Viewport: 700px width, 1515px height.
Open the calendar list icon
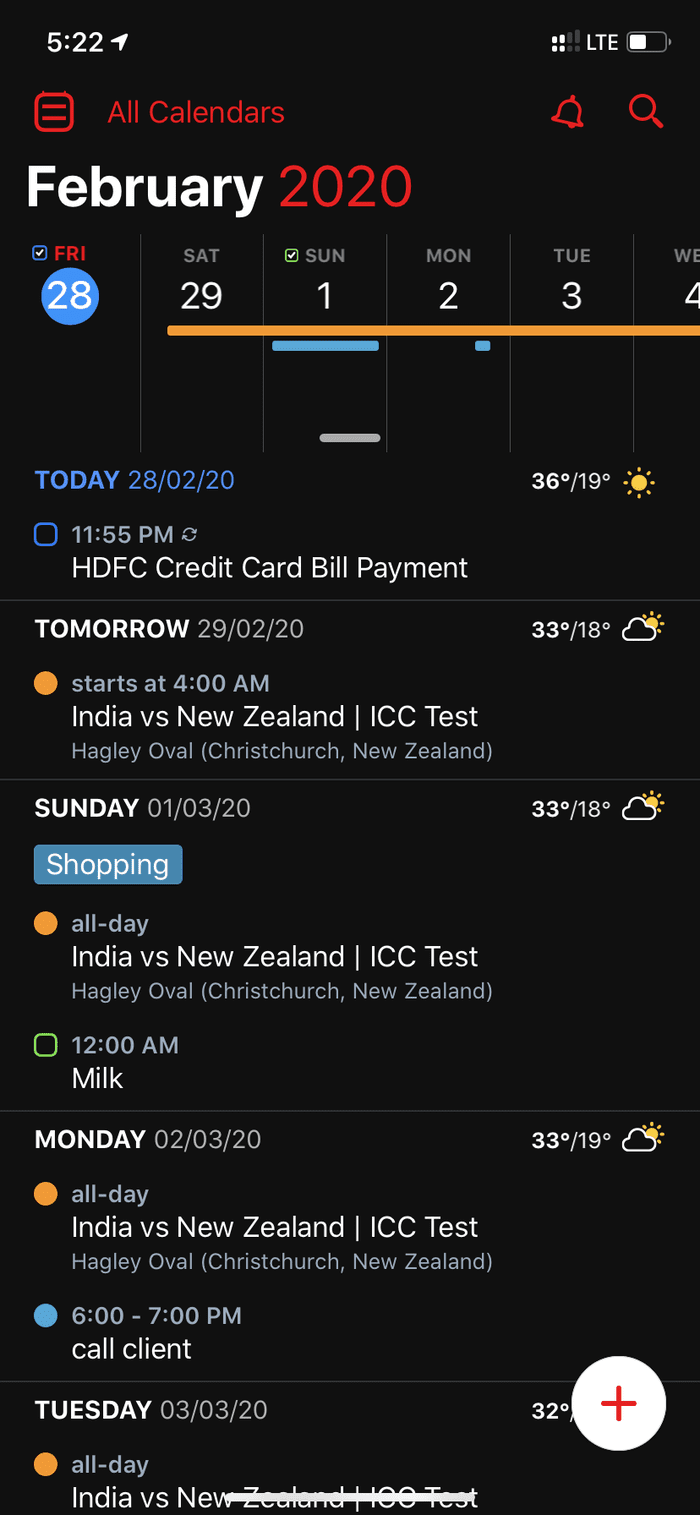pos(54,112)
